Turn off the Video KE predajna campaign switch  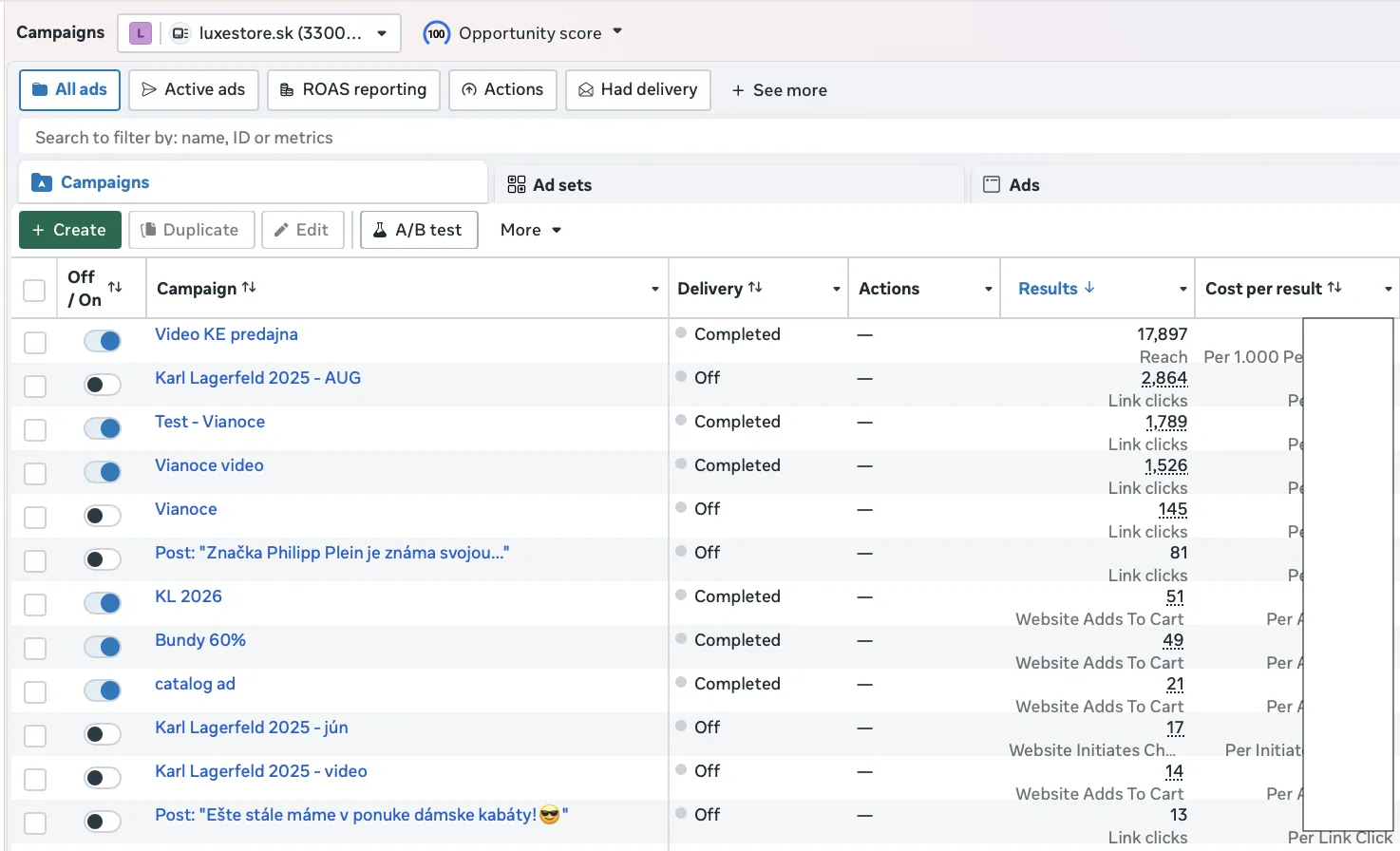[103, 341]
